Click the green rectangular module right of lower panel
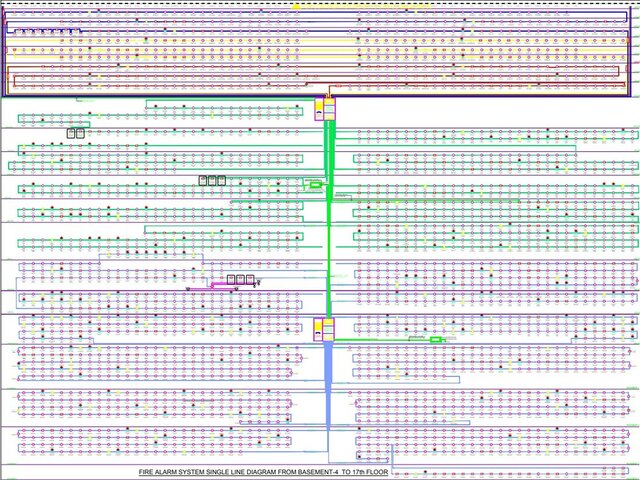The image size is (640, 480). pos(436,340)
